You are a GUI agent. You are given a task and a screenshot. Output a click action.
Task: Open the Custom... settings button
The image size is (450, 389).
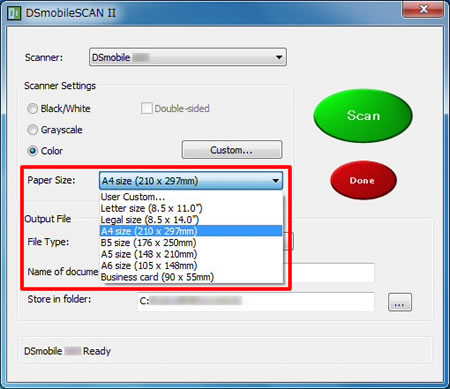[x=232, y=150]
